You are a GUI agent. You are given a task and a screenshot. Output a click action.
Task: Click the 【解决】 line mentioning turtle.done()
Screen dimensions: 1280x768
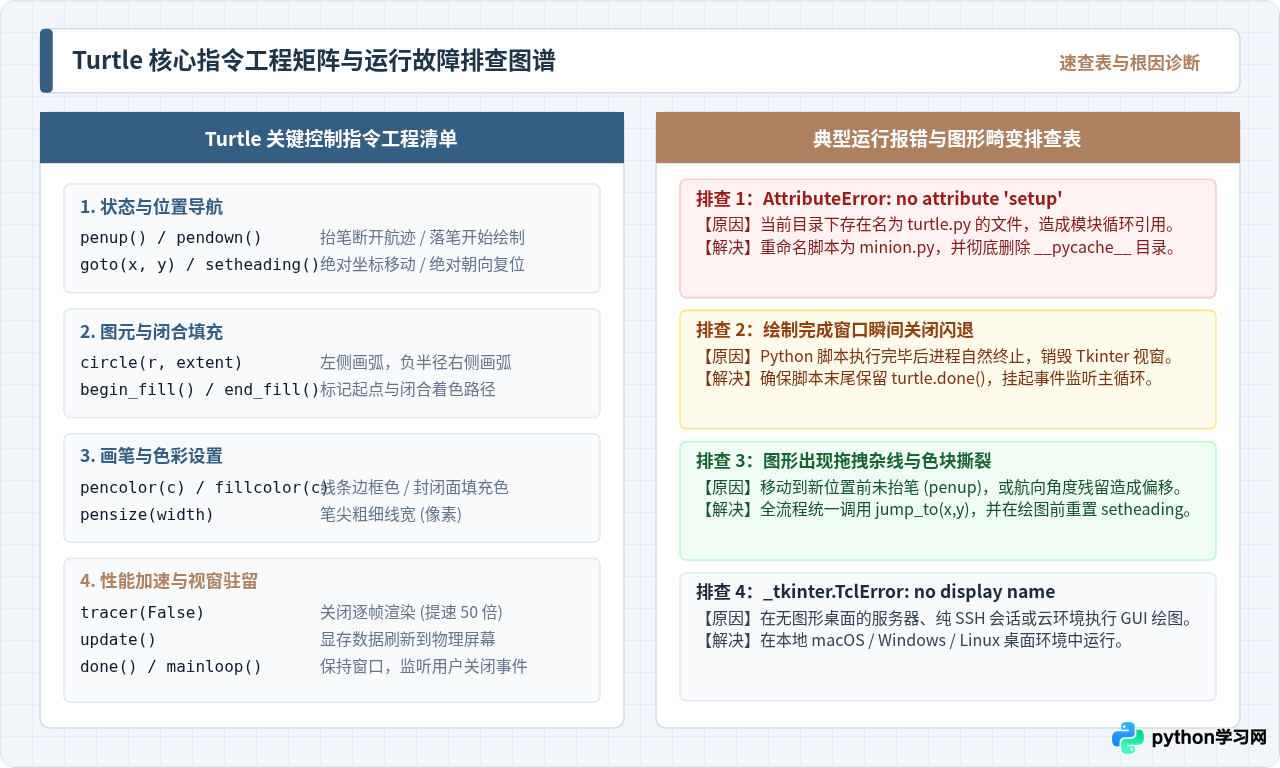926,379
